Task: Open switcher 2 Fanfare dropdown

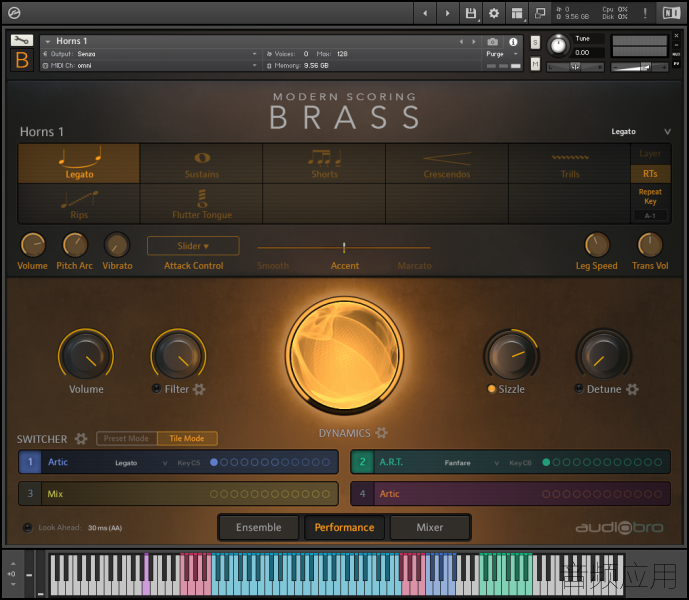Action: point(472,463)
